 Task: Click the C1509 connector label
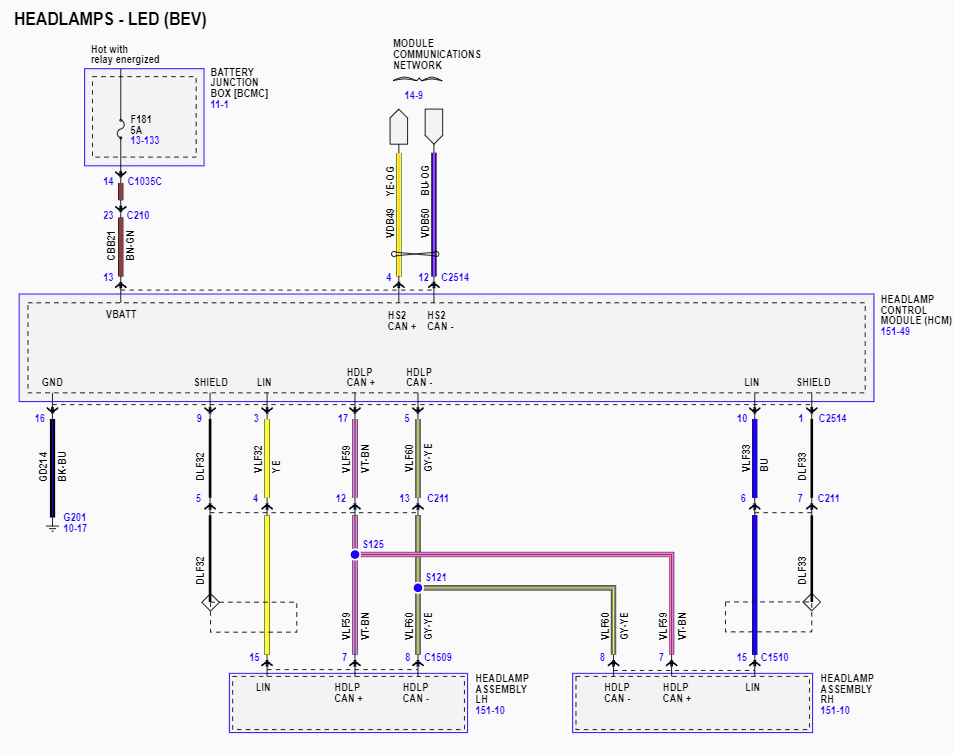click(x=438, y=657)
